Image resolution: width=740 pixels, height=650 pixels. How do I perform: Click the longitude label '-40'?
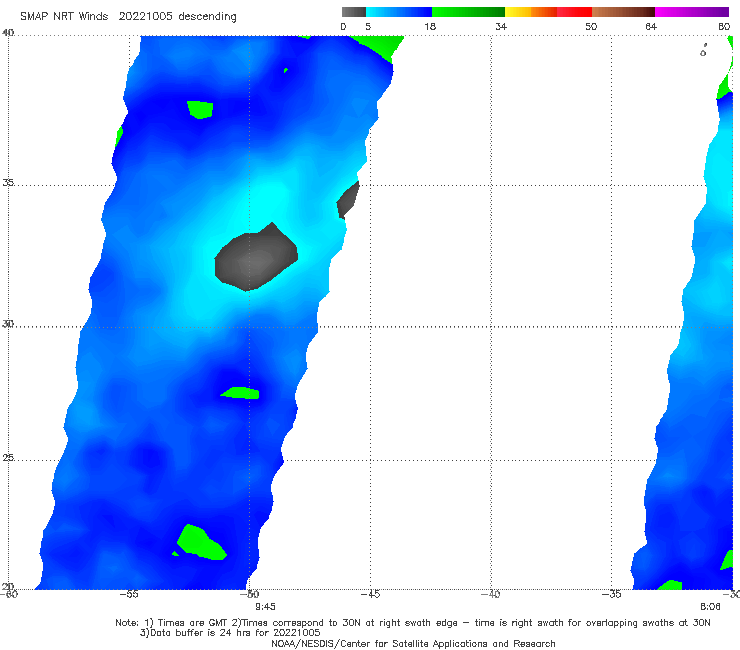[491, 594]
